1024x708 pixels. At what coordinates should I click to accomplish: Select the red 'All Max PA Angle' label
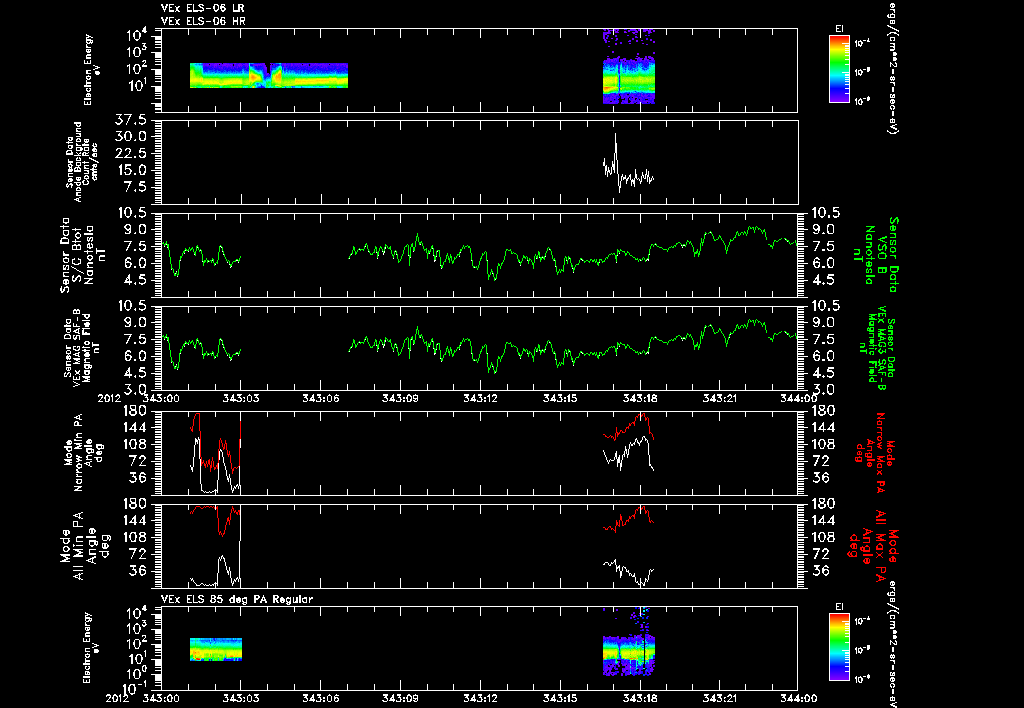pyautogui.click(x=874, y=545)
